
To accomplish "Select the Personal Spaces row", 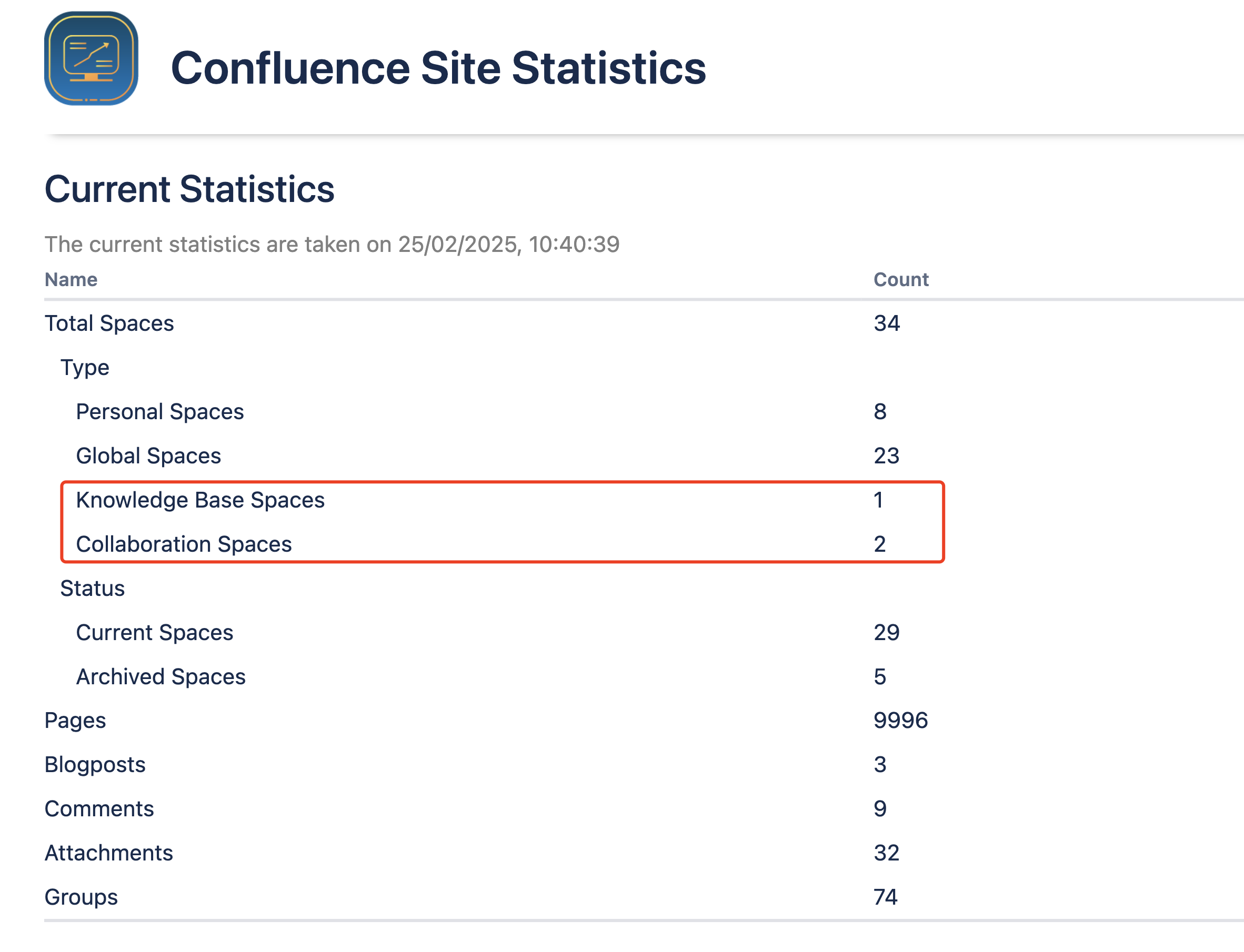I will click(160, 411).
